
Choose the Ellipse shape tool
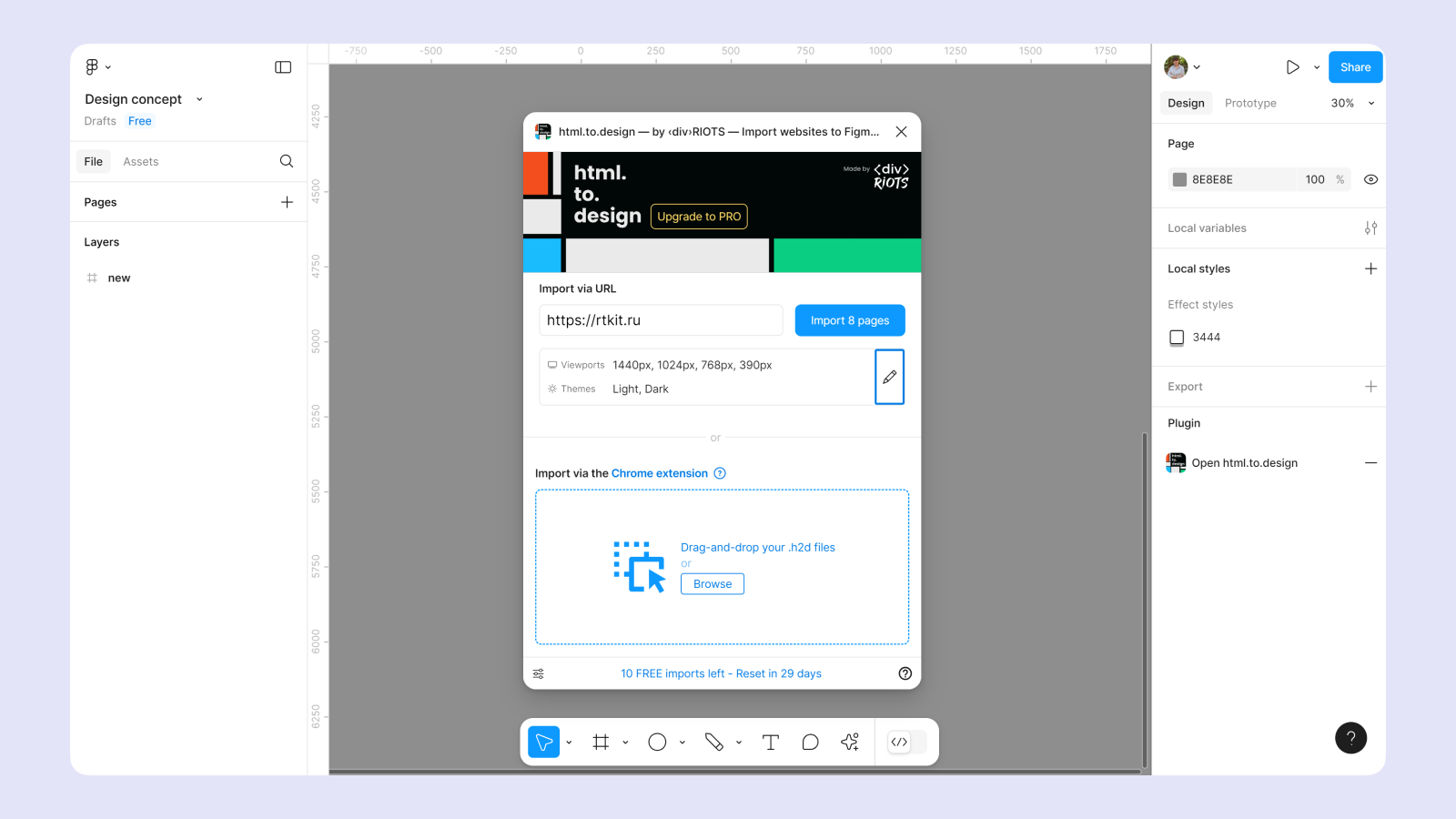(x=657, y=743)
